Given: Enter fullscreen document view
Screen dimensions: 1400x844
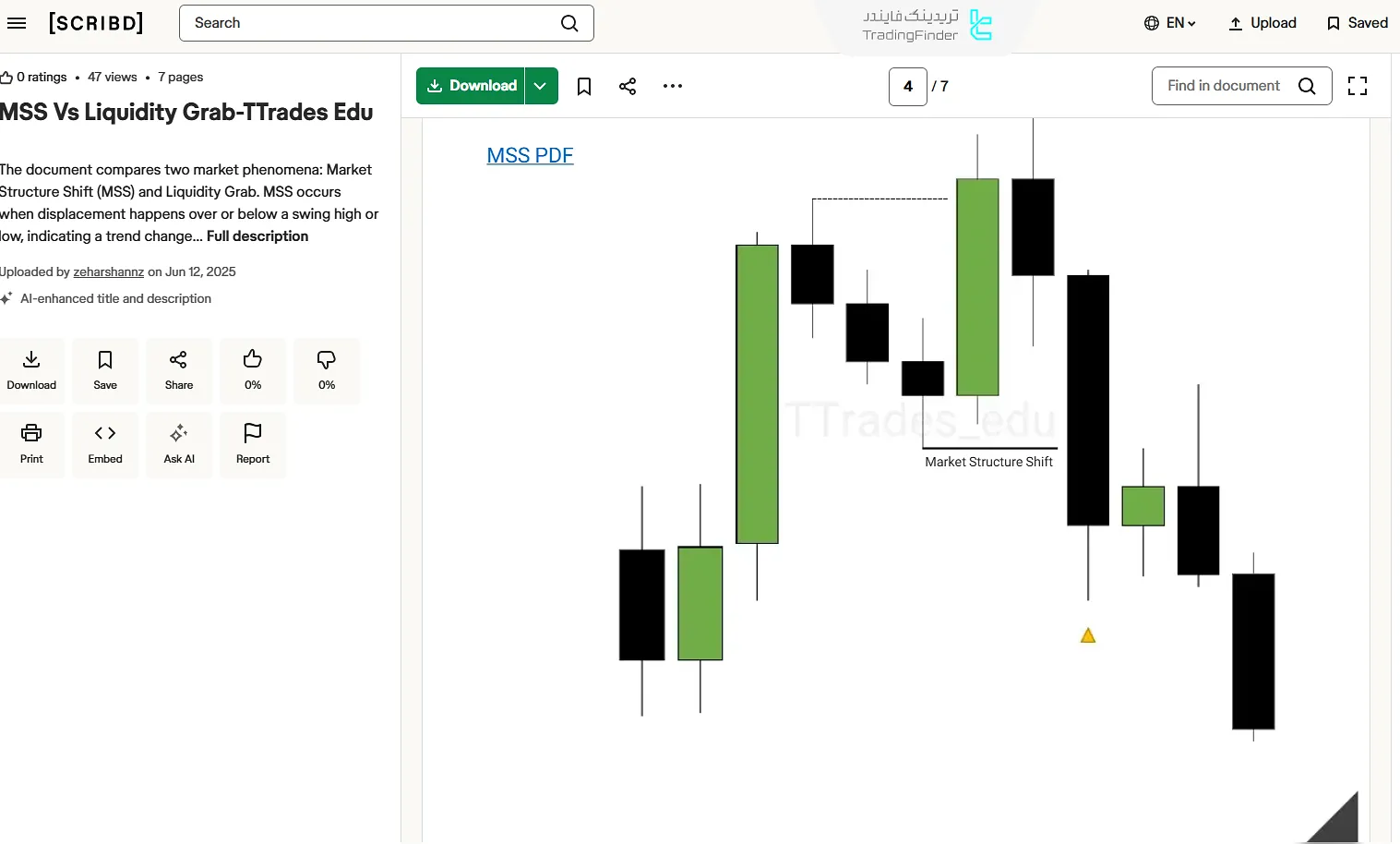Looking at the screenshot, I should (x=1358, y=86).
